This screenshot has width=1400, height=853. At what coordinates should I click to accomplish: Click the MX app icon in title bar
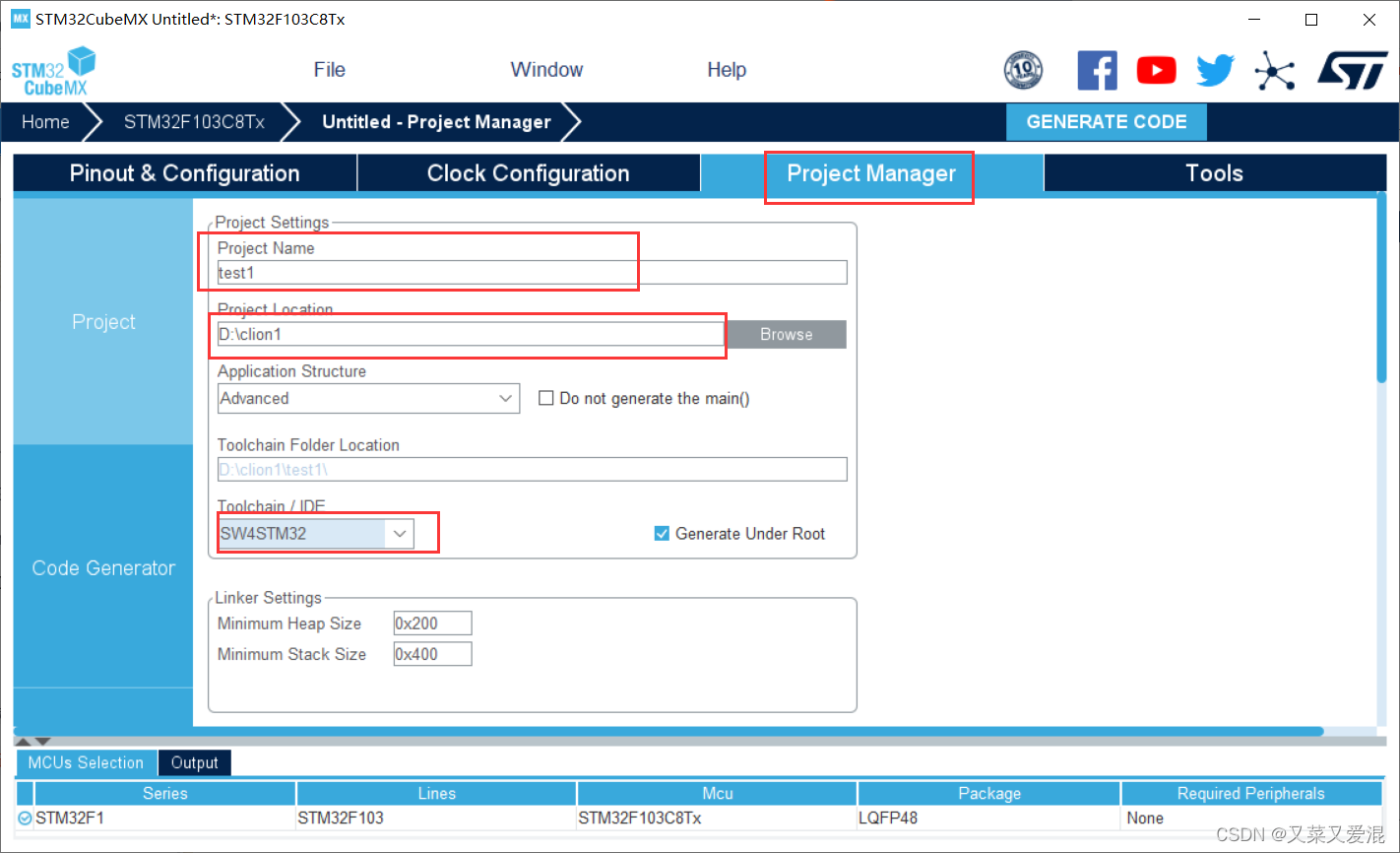(x=21, y=19)
